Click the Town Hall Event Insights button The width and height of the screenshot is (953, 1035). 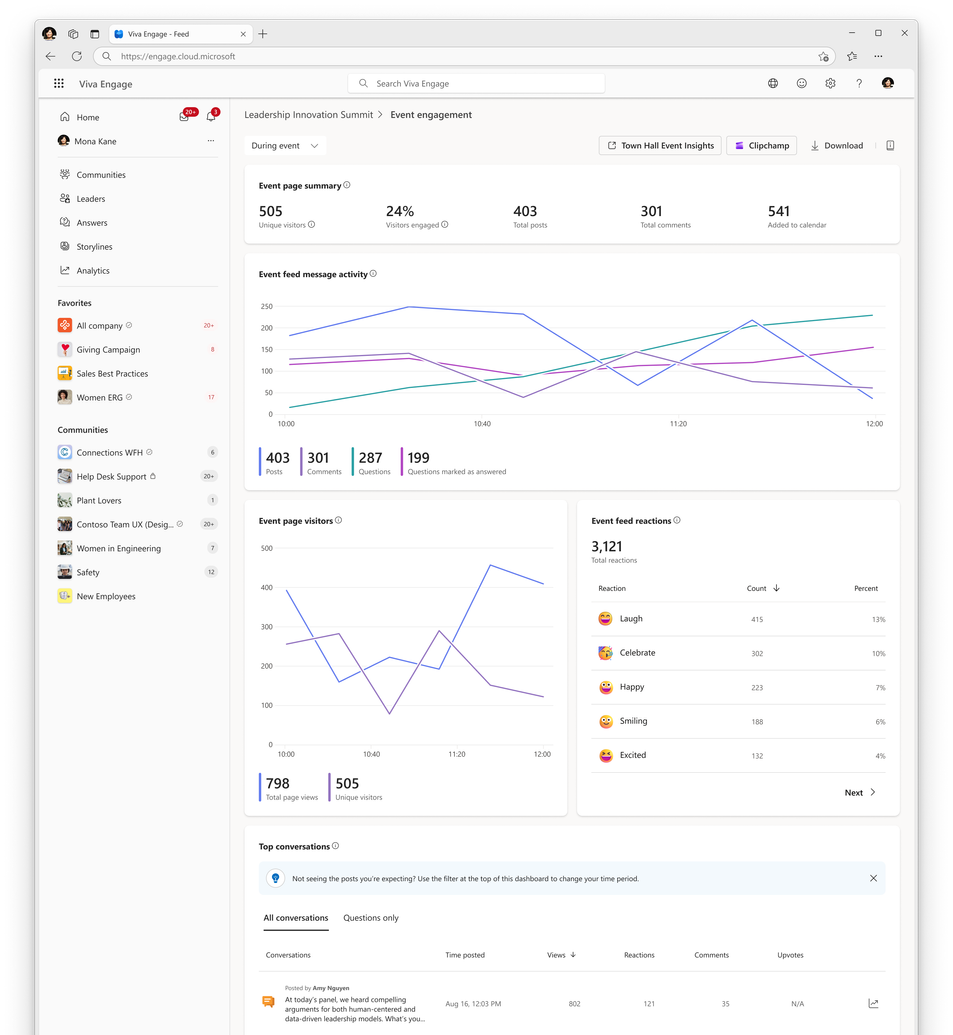click(660, 146)
